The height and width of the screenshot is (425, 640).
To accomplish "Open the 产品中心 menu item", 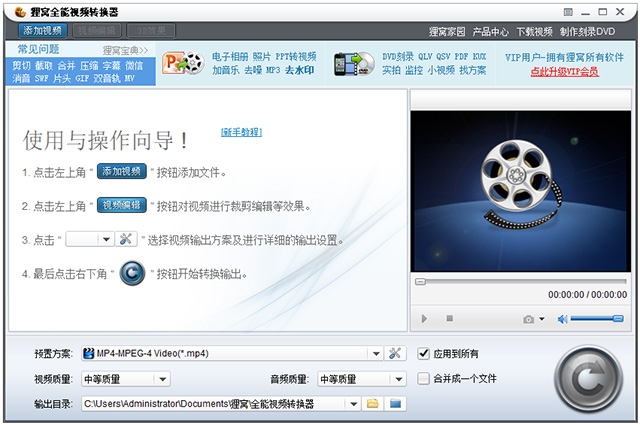I will (x=491, y=31).
